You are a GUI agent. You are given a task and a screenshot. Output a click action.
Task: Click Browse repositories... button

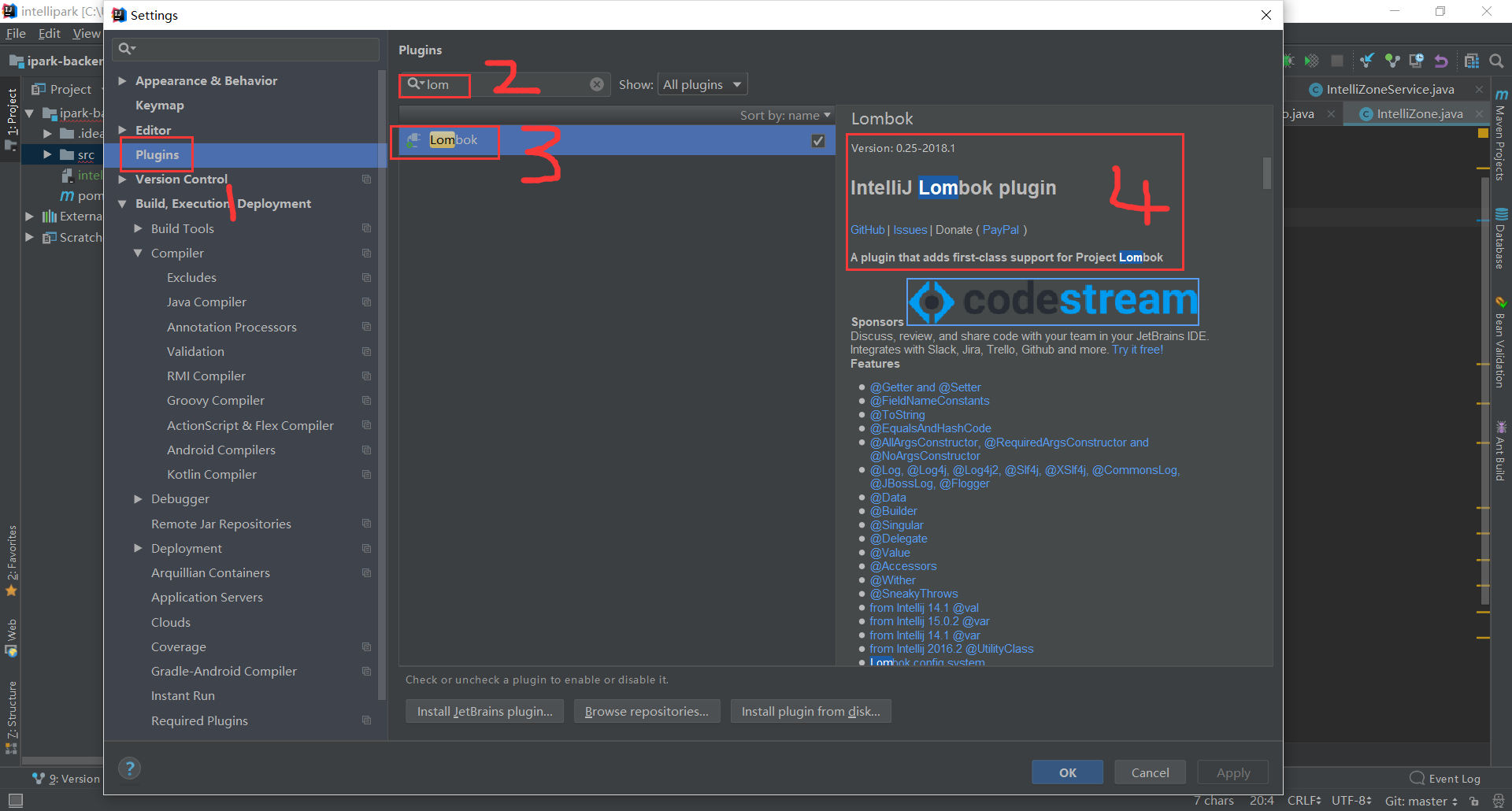pyautogui.click(x=647, y=711)
